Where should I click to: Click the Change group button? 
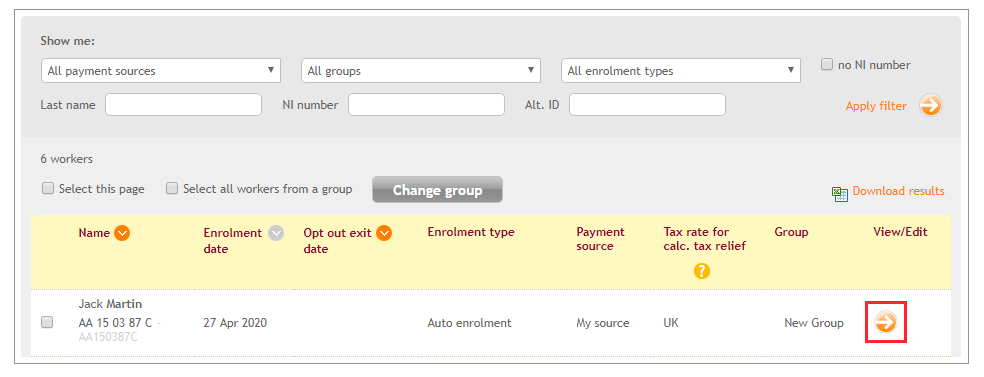[x=437, y=189]
